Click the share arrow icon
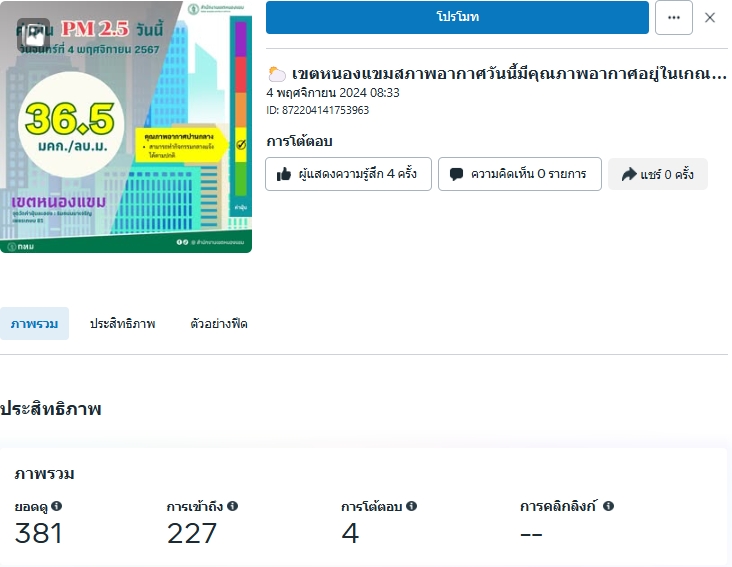Viewport: 732px width, 567px height. click(x=629, y=175)
